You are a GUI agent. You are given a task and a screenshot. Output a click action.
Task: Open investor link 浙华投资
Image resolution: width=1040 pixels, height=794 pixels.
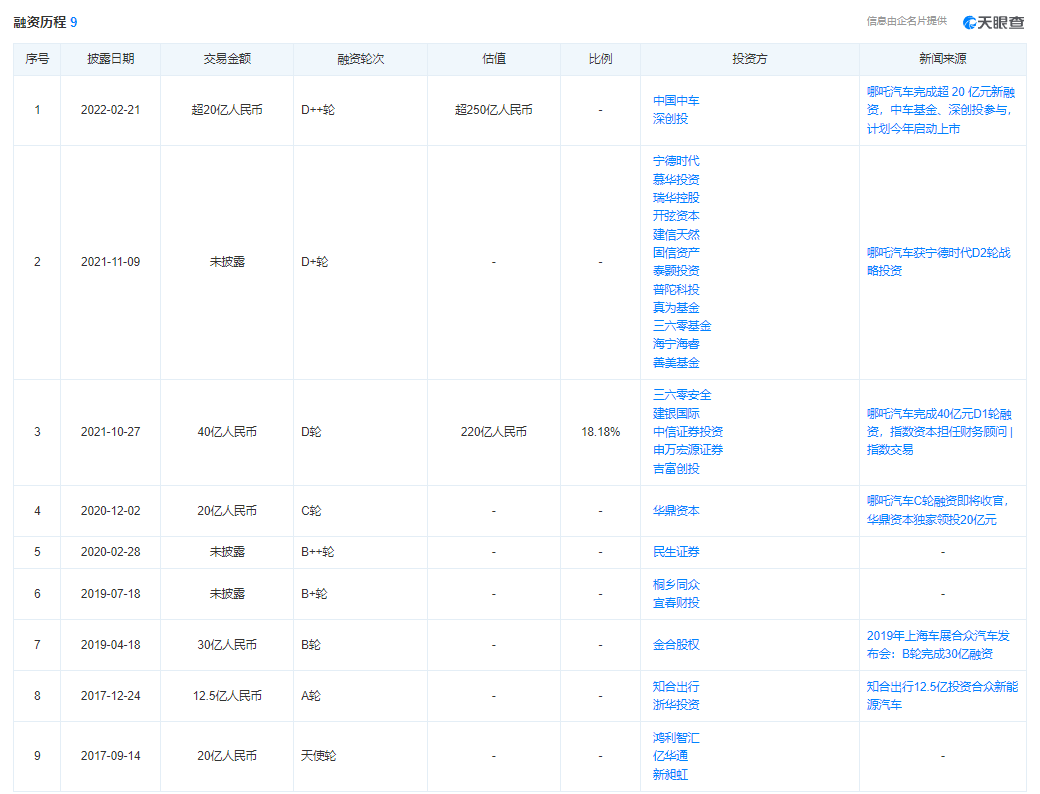(x=676, y=705)
